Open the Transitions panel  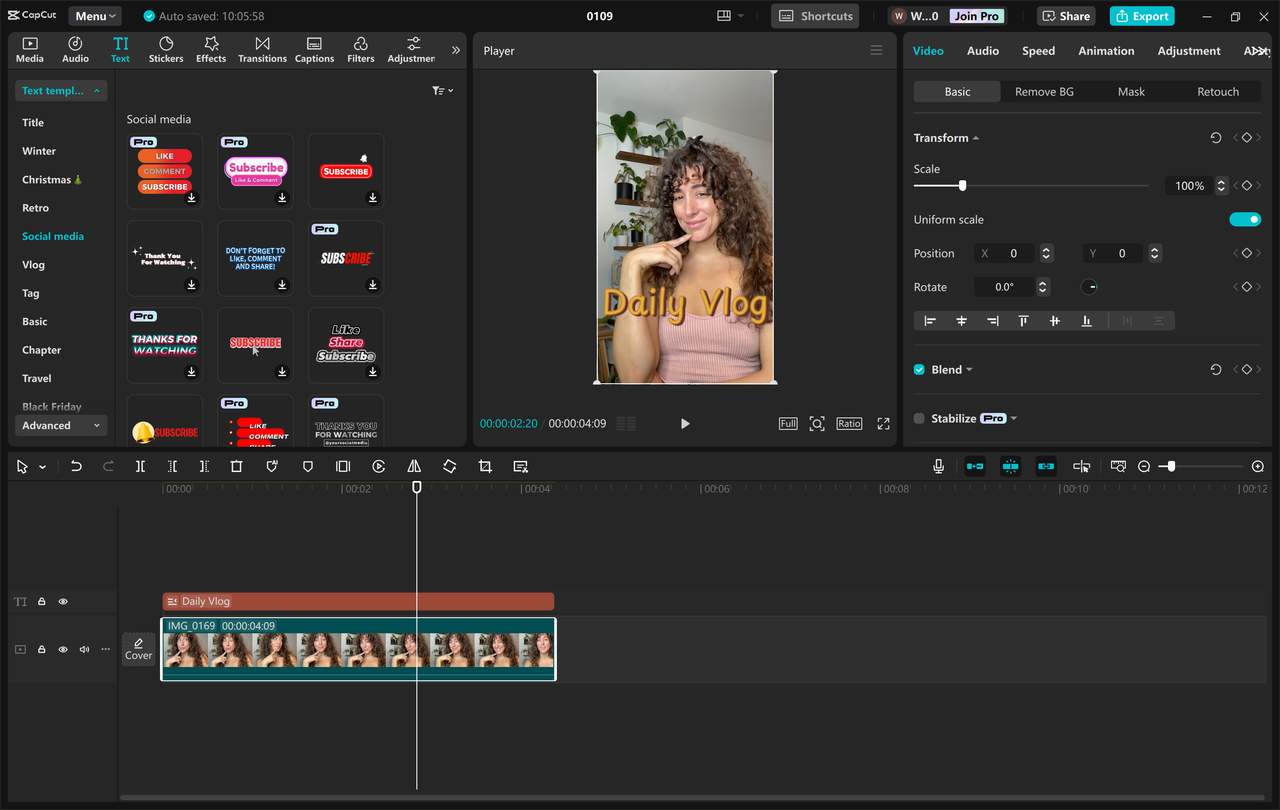click(262, 50)
